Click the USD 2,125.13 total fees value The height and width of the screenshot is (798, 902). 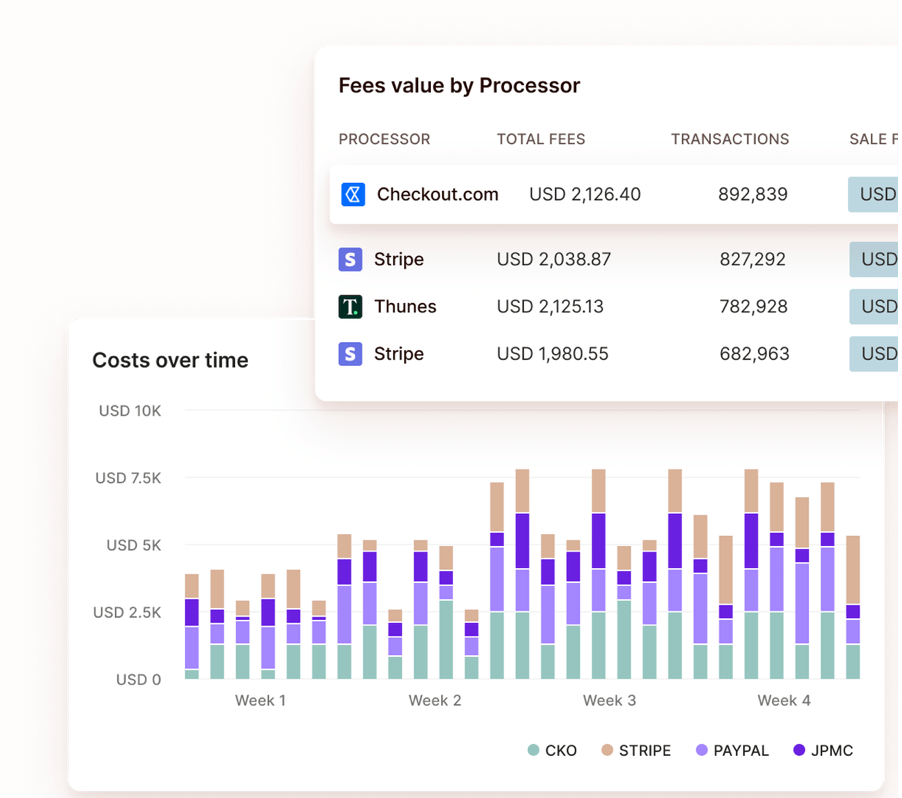point(551,307)
